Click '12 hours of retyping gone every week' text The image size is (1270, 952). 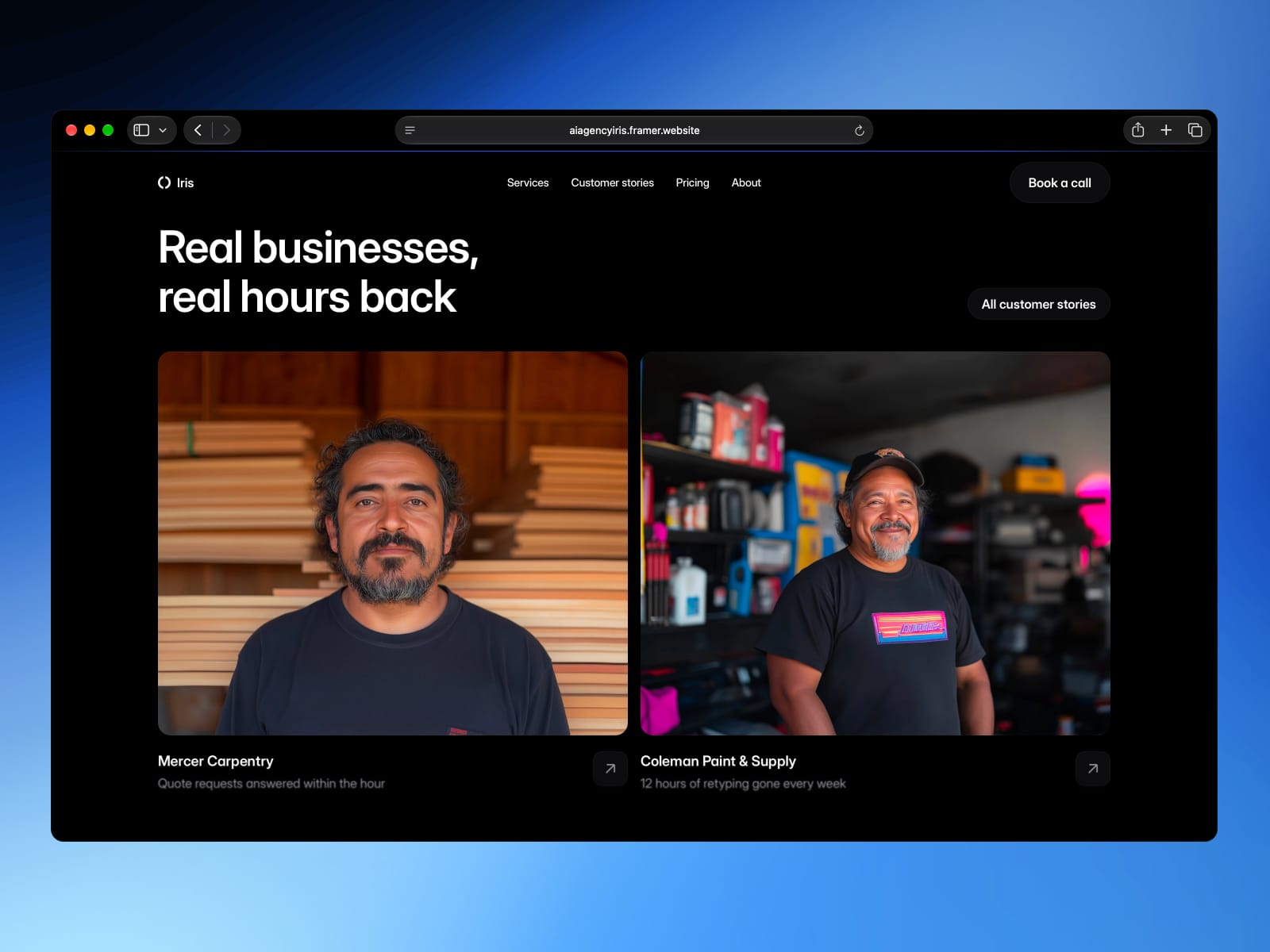pos(743,783)
